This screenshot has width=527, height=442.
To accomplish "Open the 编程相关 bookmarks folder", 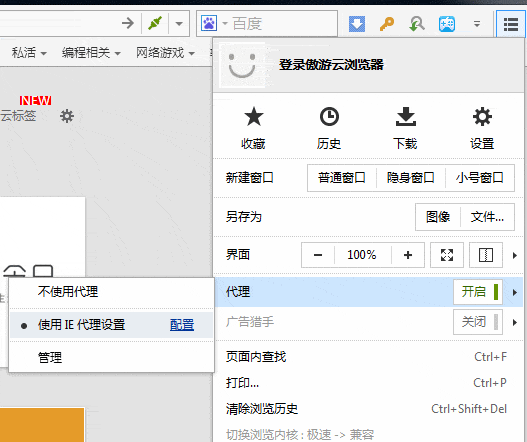I will (x=91, y=52).
